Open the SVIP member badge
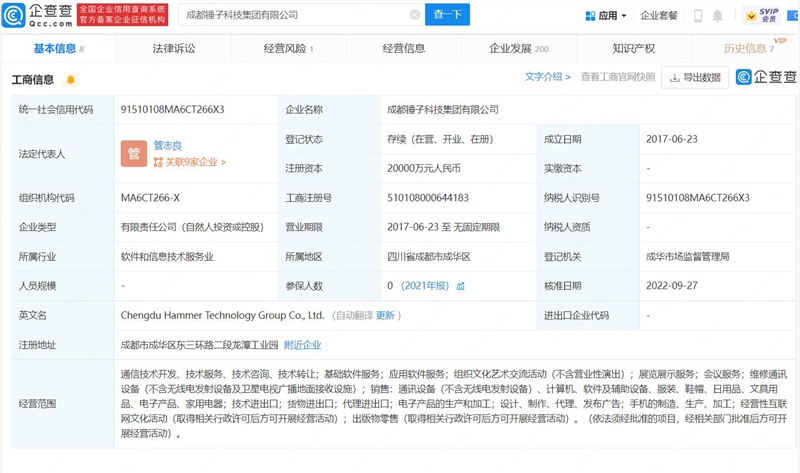Image resolution: width=800 pixels, height=473 pixels. tap(763, 15)
